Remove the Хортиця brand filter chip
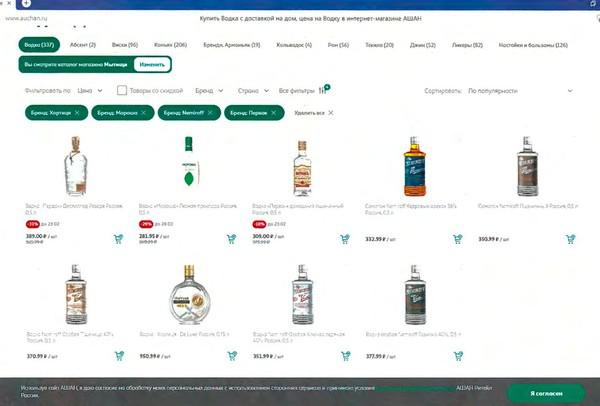Image resolution: width=600 pixels, height=406 pixels. [77, 113]
